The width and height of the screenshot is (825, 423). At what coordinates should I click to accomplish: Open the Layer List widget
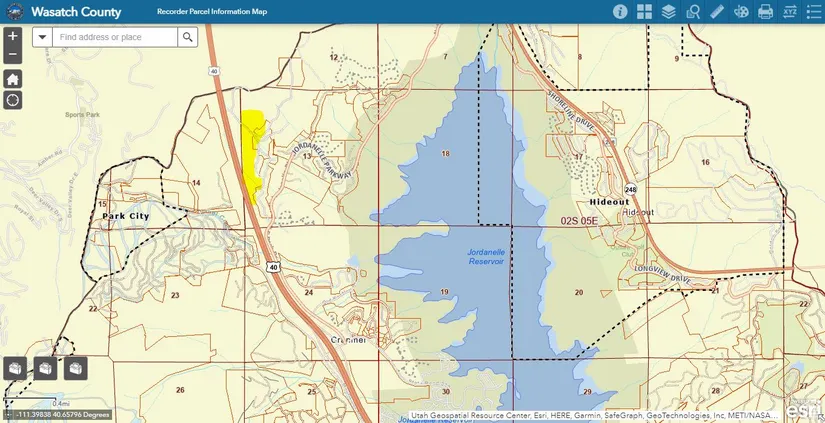[668, 12]
